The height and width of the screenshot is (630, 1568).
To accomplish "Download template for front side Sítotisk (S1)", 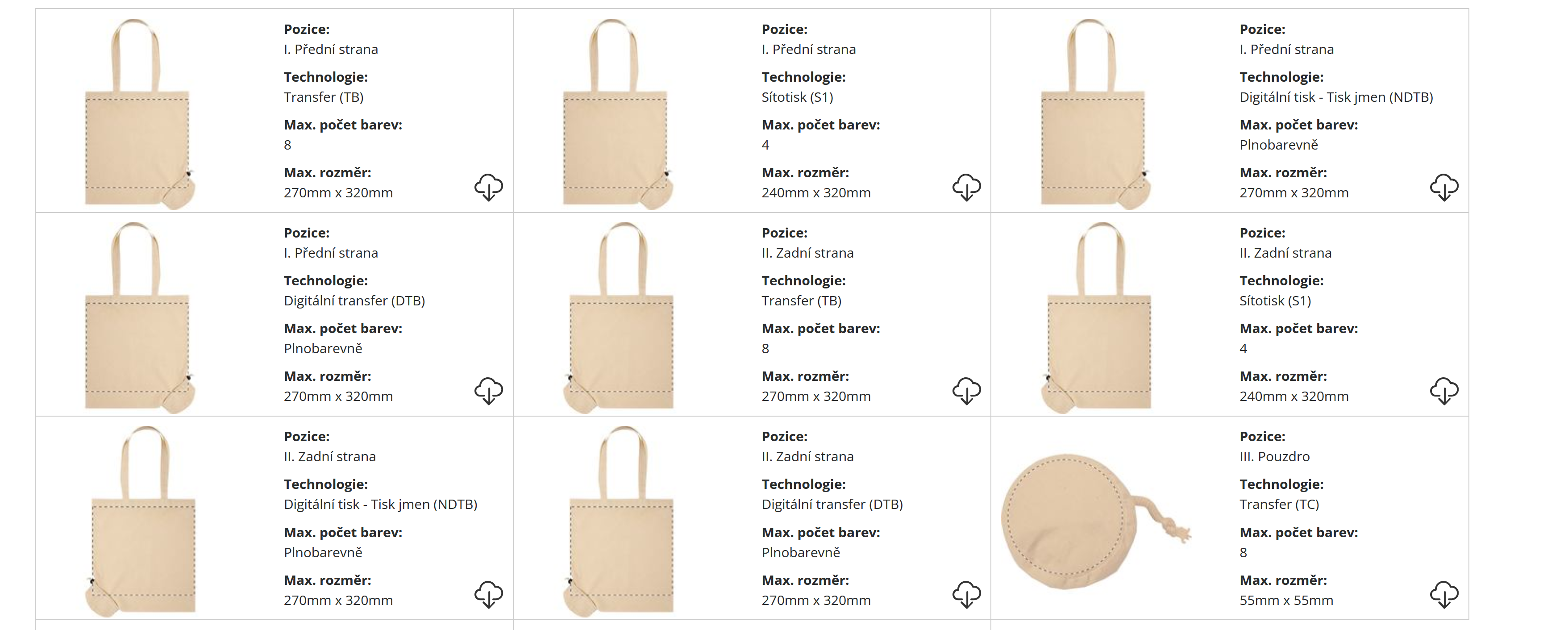I will pos(966,187).
